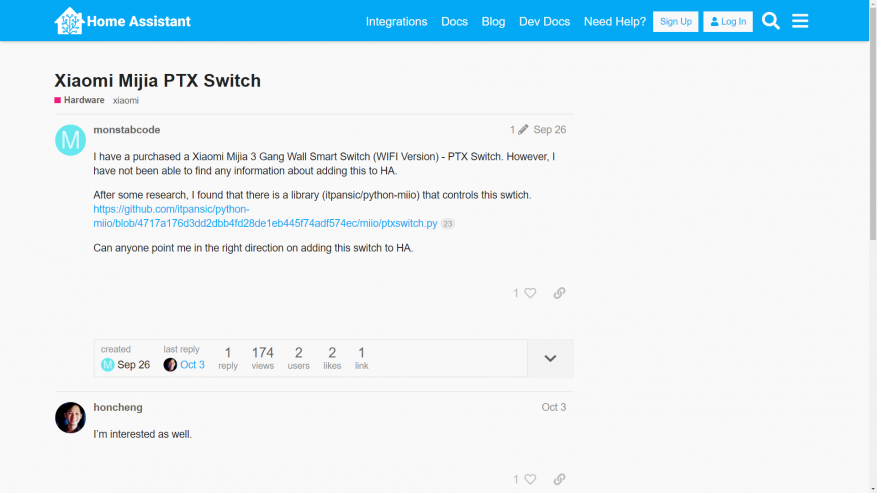Click the Log In button

728,21
